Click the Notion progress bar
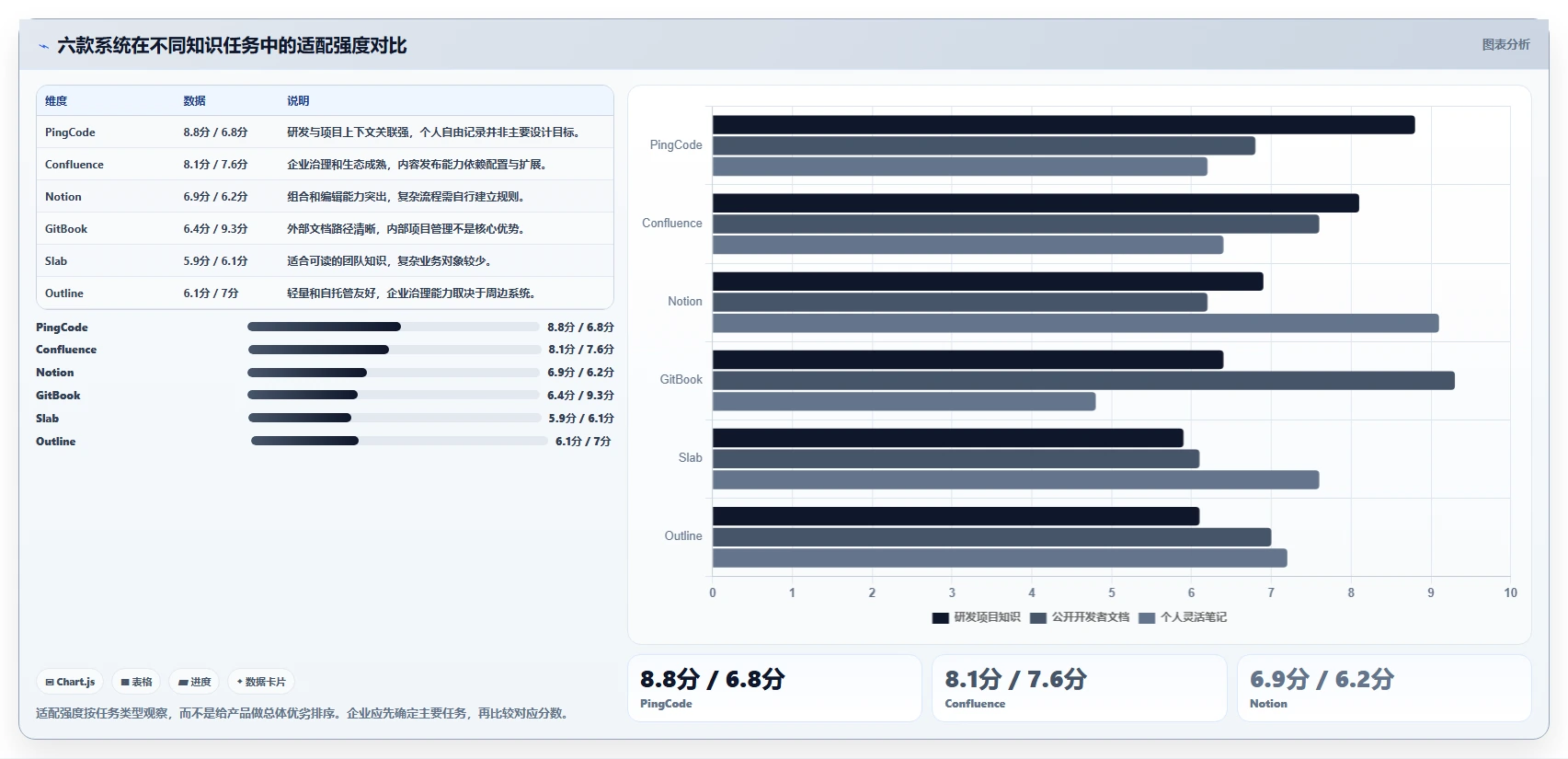The width and height of the screenshot is (1568, 759). click(x=393, y=373)
